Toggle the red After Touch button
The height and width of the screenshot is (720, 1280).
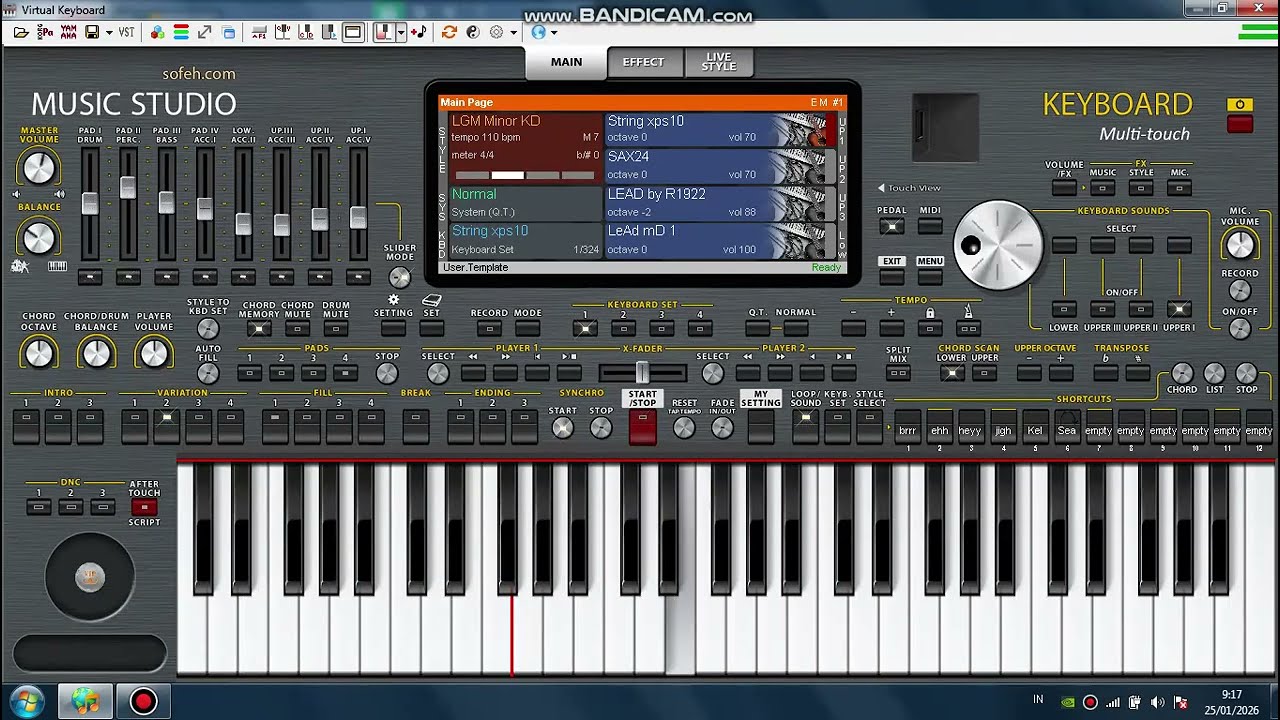(144, 507)
